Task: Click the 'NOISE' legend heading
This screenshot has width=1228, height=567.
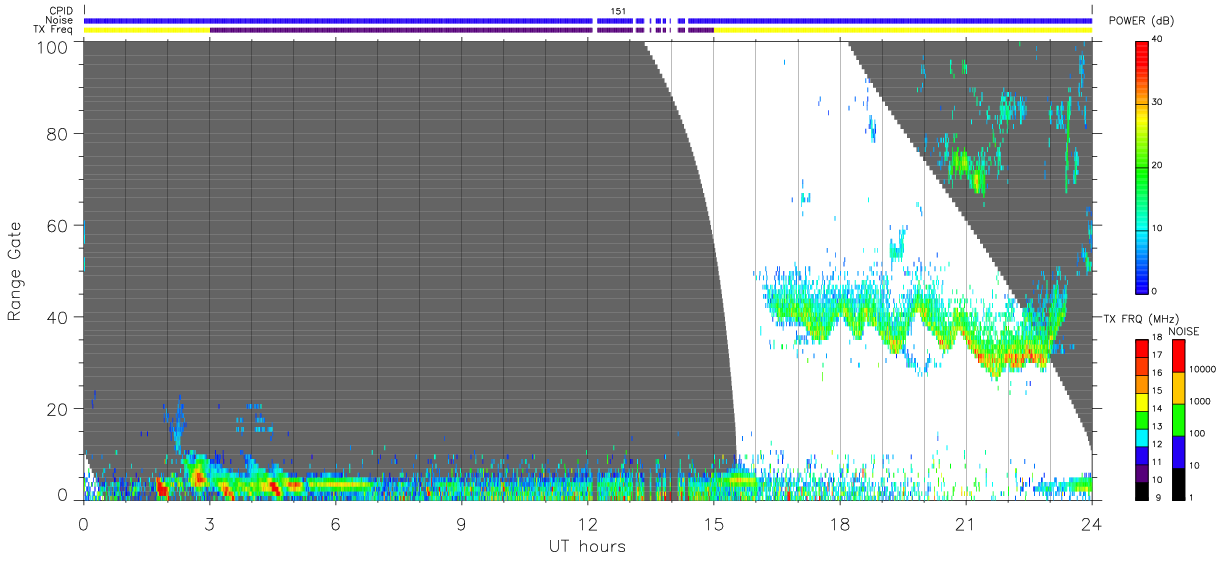Action: coord(1184,331)
